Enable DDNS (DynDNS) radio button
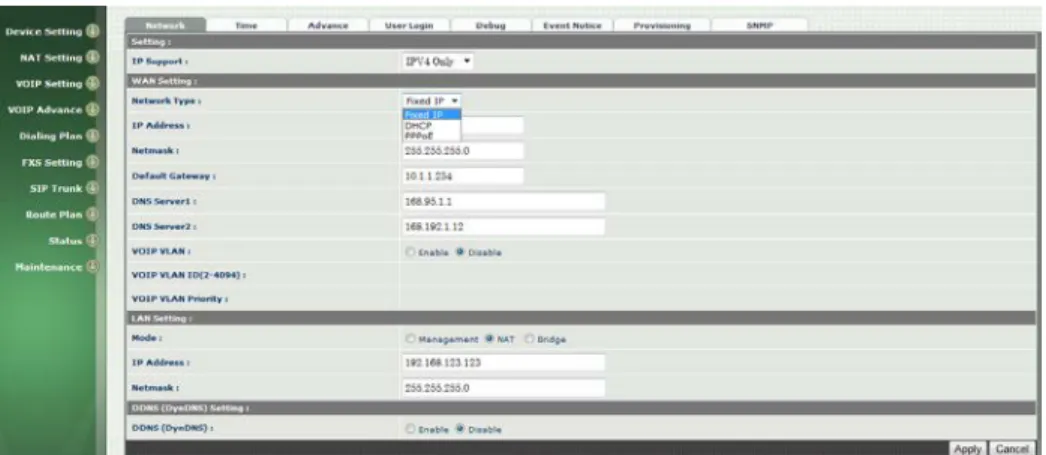This screenshot has height=455, width=1046. (411, 429)
